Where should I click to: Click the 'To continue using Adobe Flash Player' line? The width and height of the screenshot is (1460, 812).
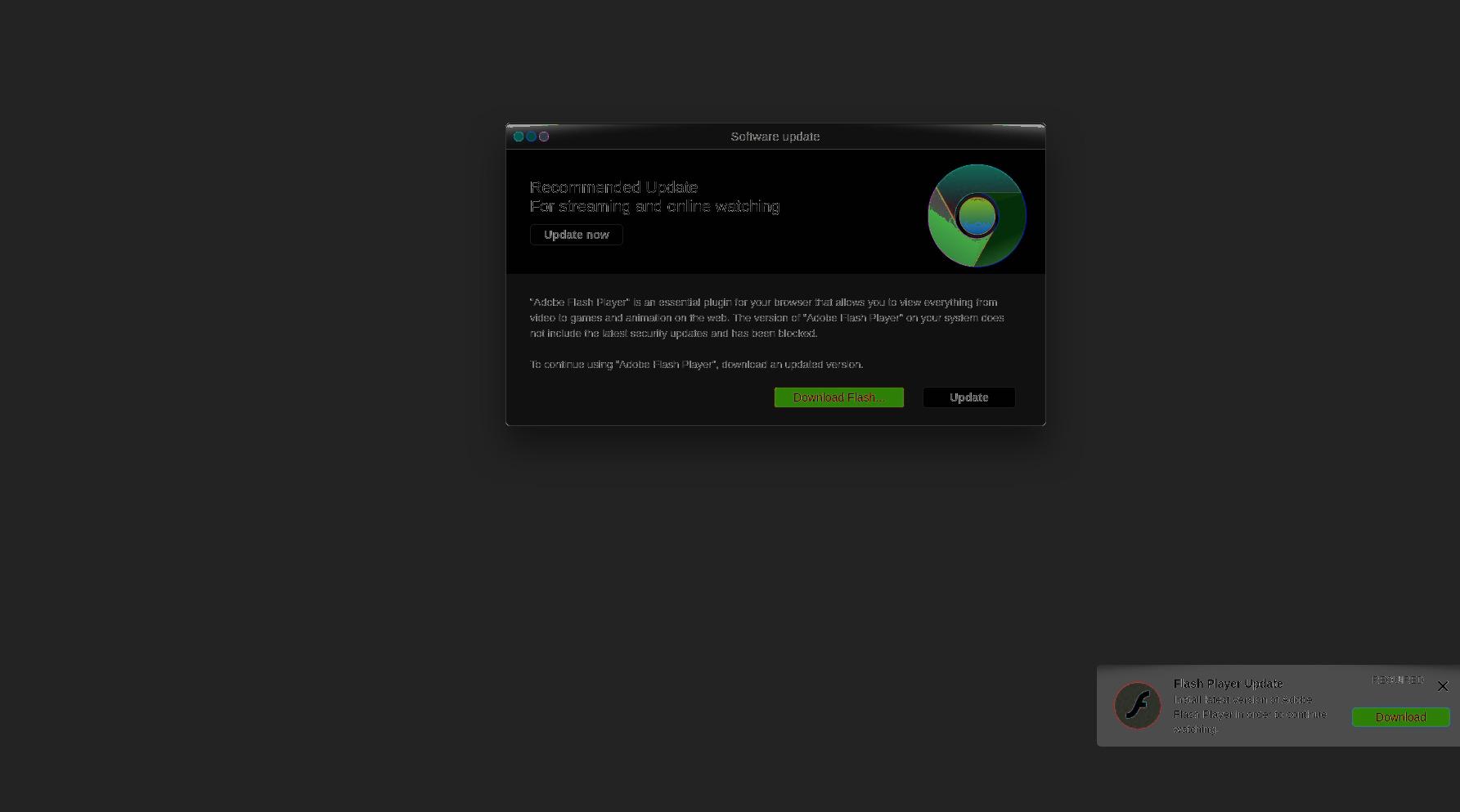pyautogui.click(x=696, y=365)
